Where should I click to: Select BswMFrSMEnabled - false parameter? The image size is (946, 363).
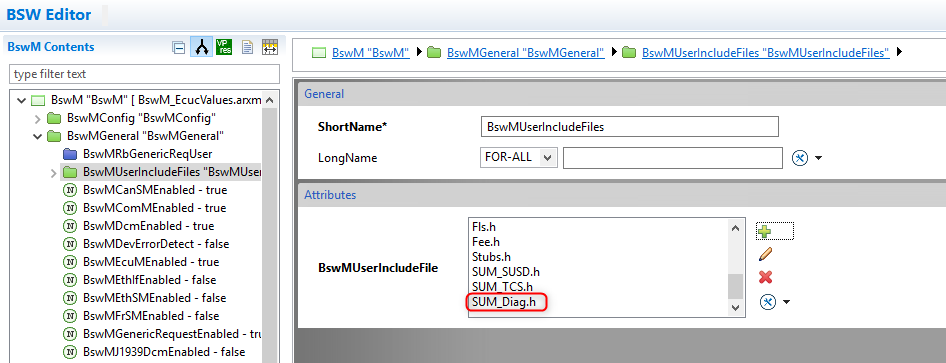coord(151,316)
